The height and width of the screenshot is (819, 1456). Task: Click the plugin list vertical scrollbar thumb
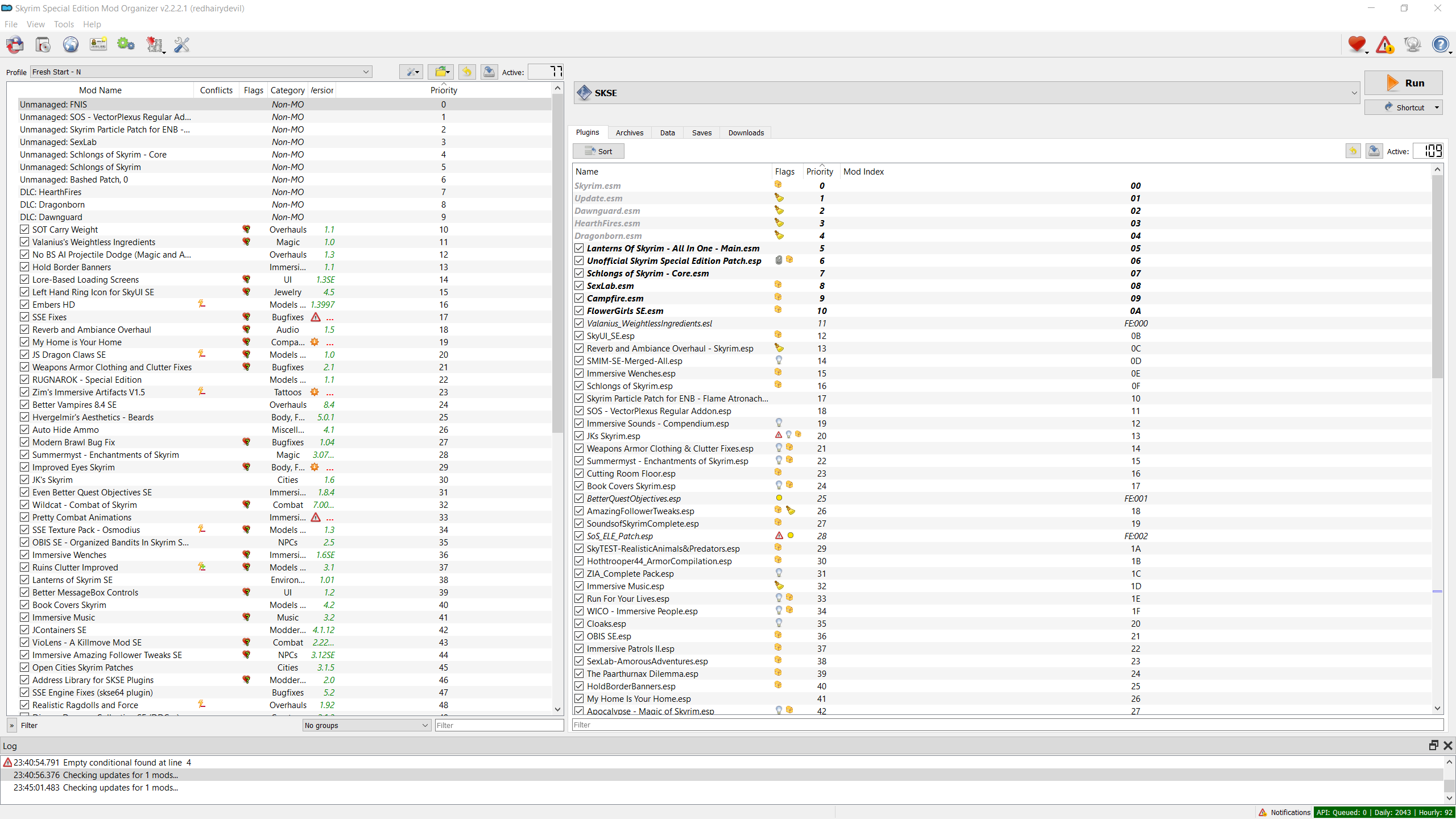[1437, 276]
